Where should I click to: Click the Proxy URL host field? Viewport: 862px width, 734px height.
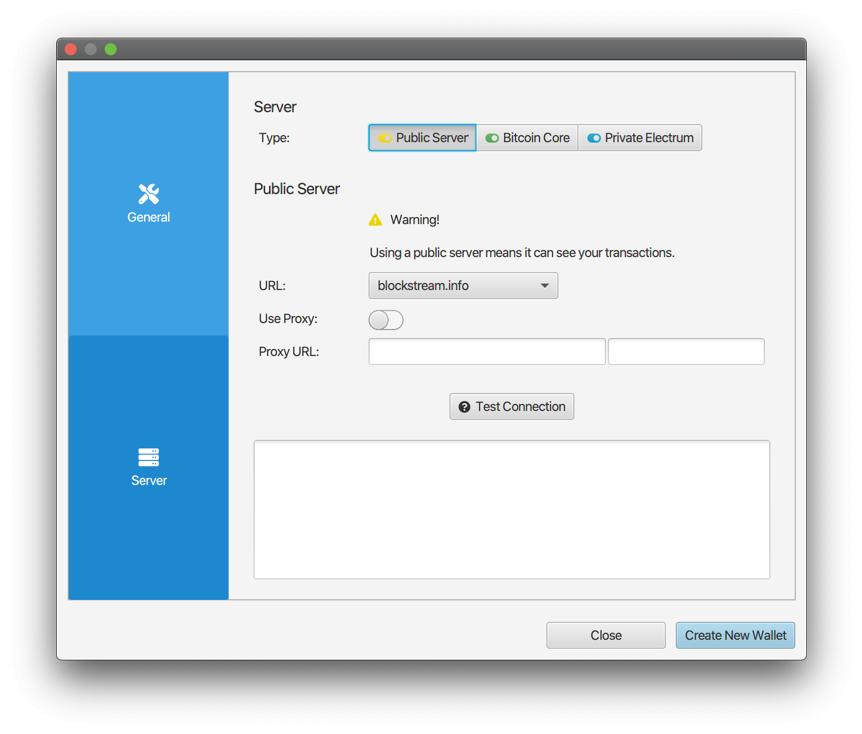point(487,351)
